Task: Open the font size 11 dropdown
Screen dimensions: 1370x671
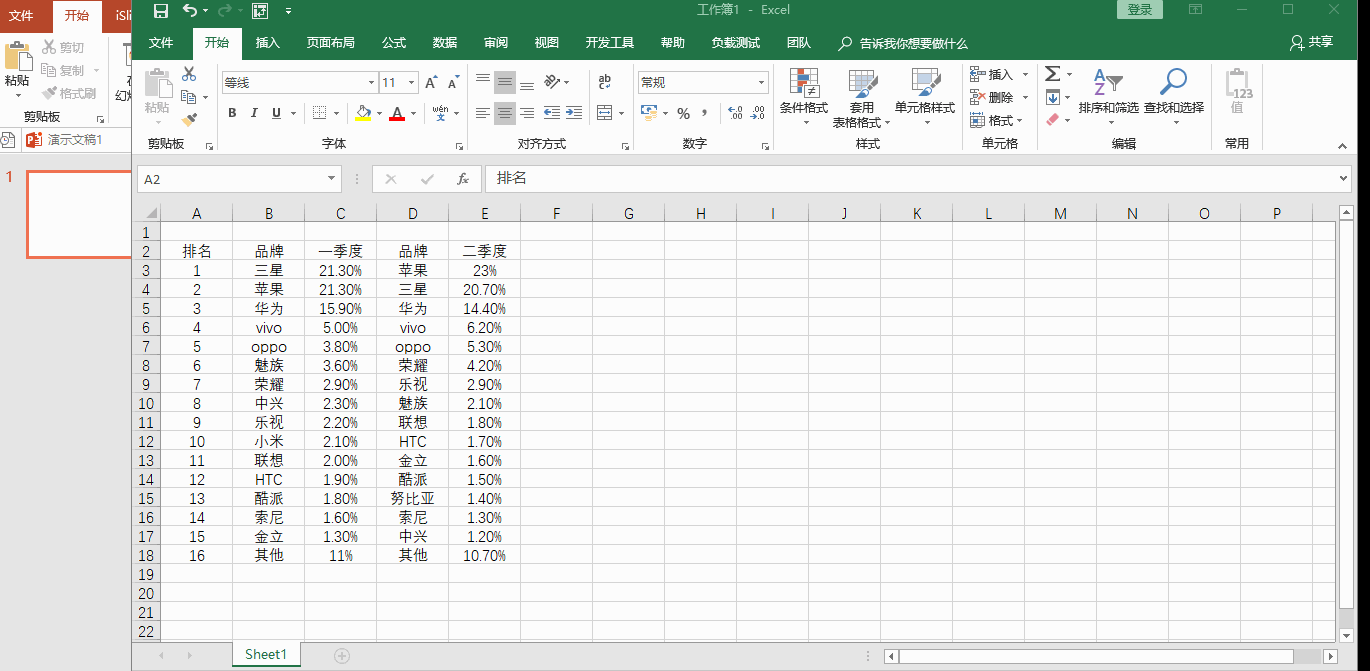Action: [412, 83]
